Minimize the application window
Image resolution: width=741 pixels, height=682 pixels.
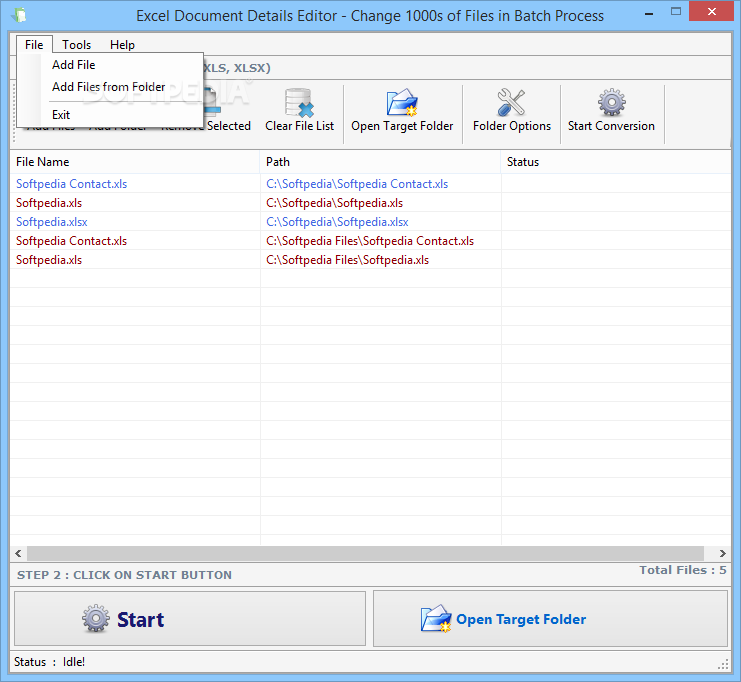coord(649,14)
